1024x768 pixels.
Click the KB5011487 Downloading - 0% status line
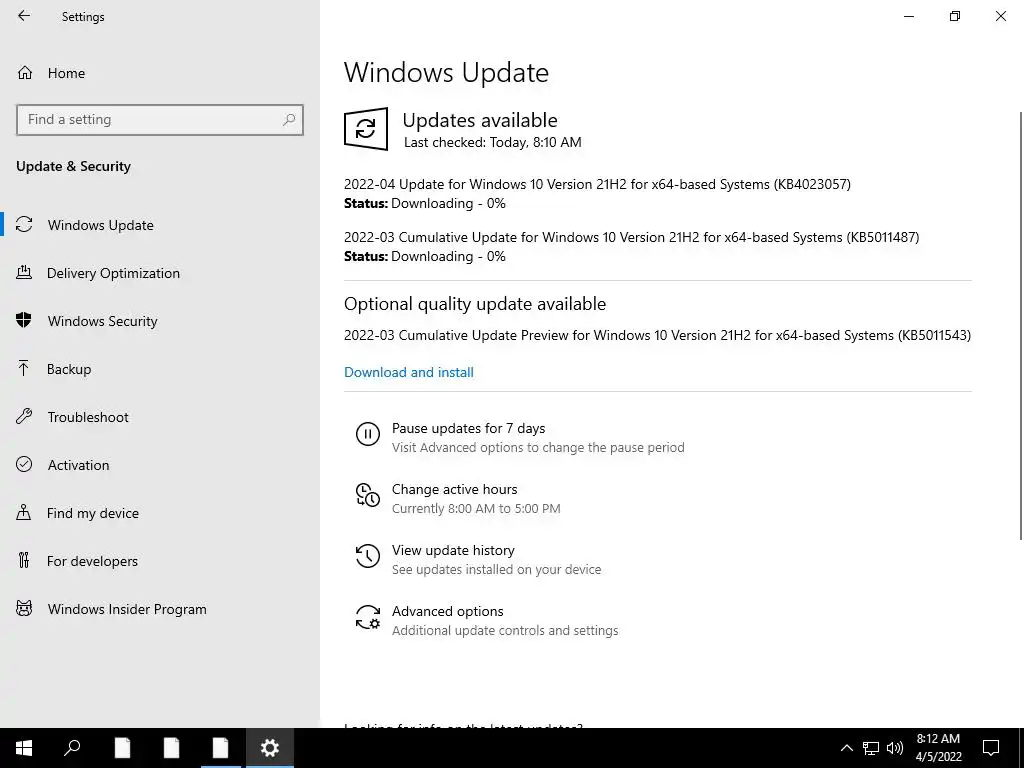[424, 256]
